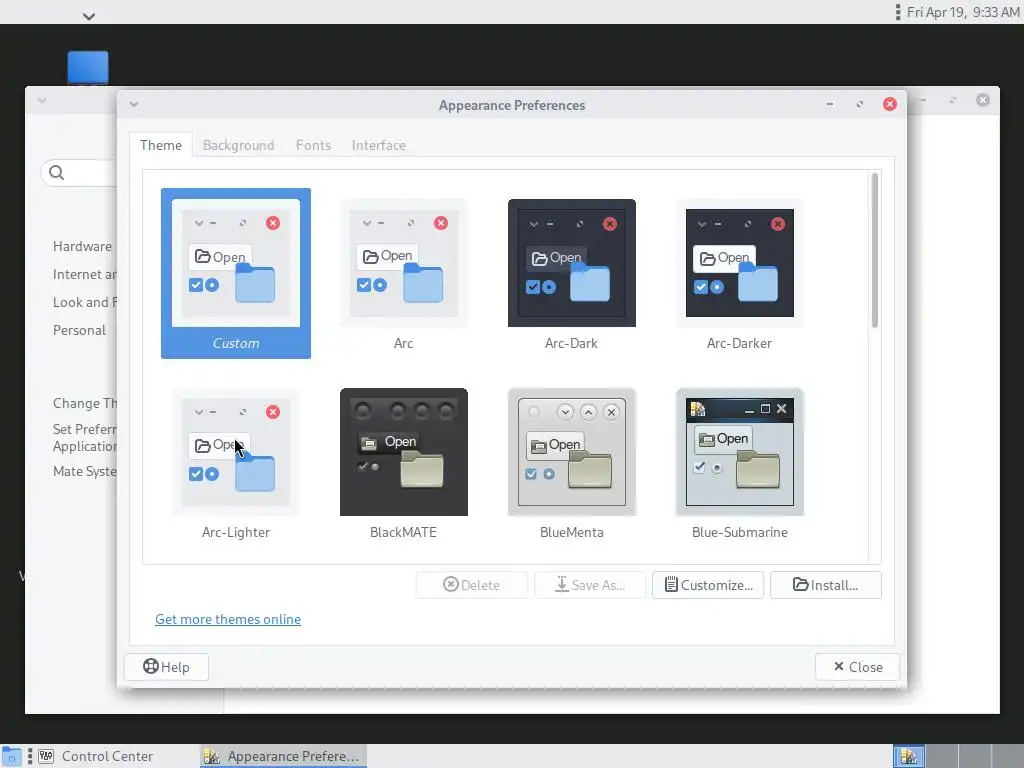Viewport: 1024px width, 768px height.
Task: Click the date and time clock
Action: [x=963, y=12]
